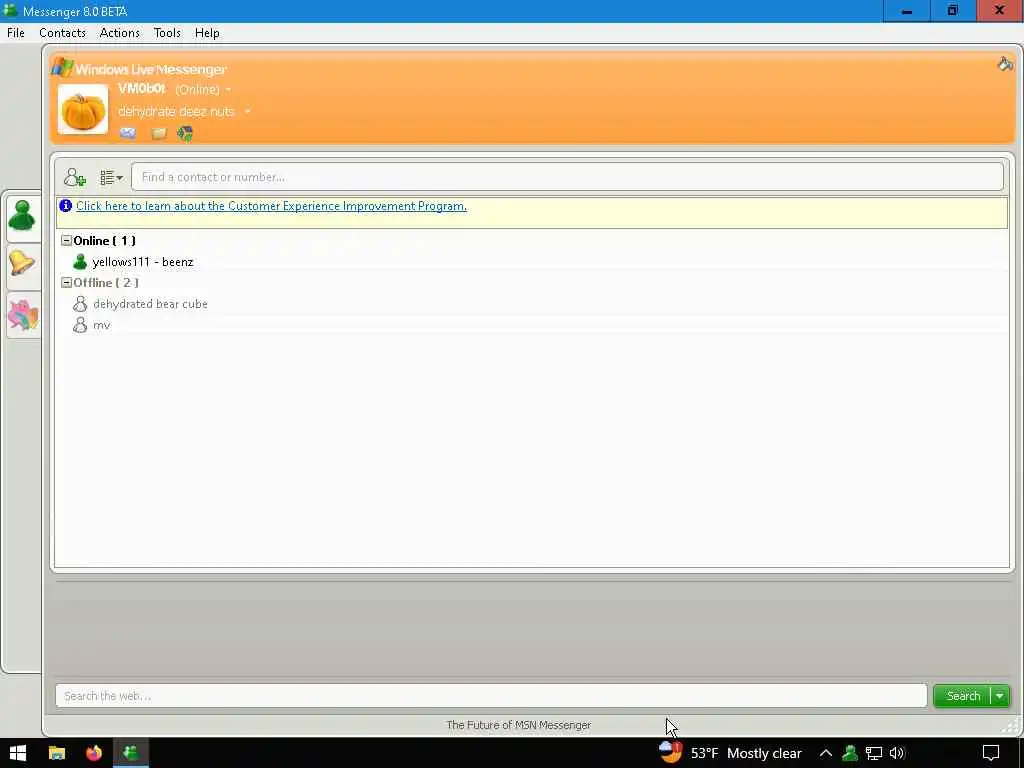Image resolution: width=1024 pixels, height=768 pixels.
Task: Click the info icon beside the program link
Action: pyautogui.click(x=65, y=206)
